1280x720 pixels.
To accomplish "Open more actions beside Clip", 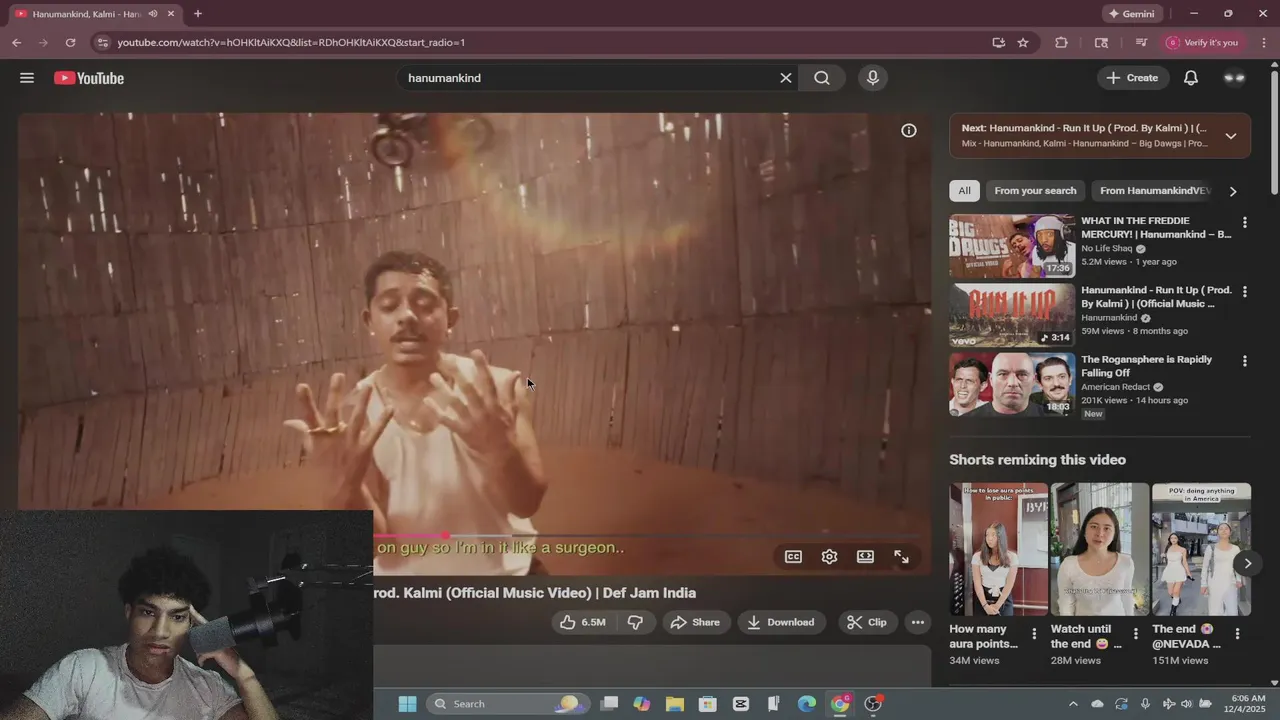I will (x=918, y=622).
